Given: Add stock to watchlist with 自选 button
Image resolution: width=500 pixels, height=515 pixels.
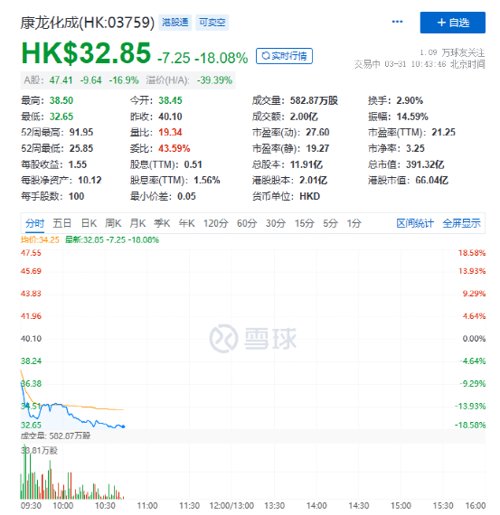Looking at the screenshot, I should (452, 22).
